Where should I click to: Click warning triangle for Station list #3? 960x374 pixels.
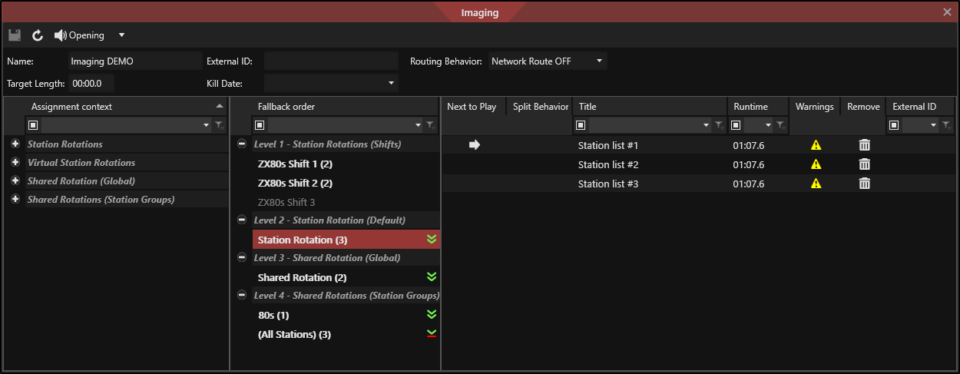pyautogui.click(x=816, y=183)
